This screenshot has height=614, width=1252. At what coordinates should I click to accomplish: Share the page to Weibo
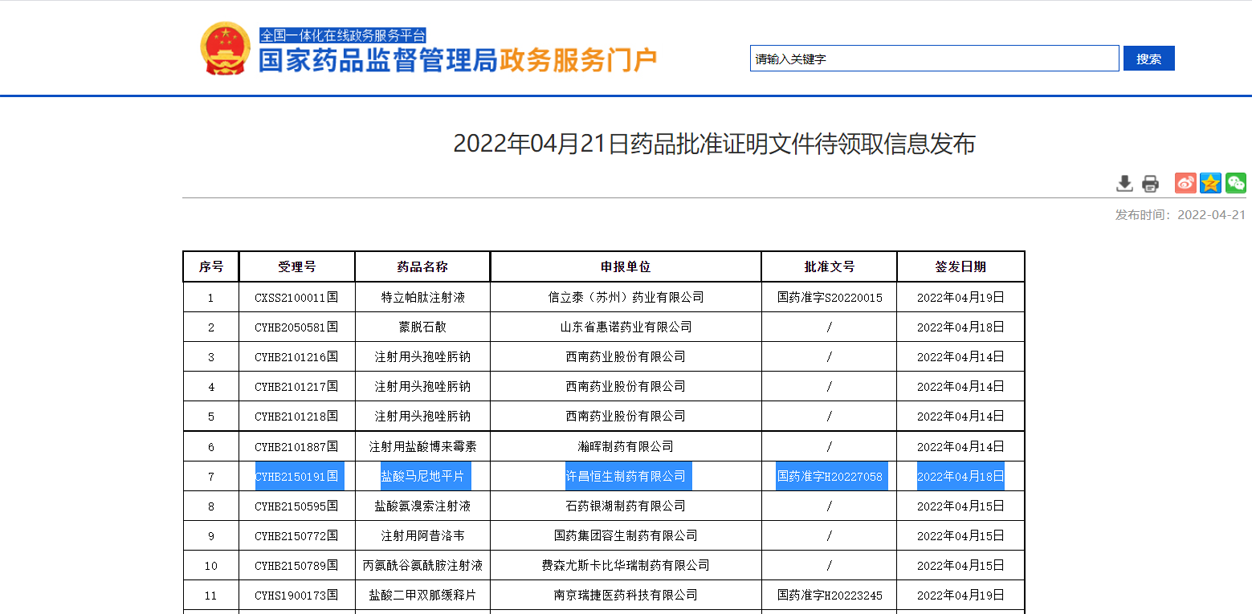pyautogui.click(x=1185, y=183)
